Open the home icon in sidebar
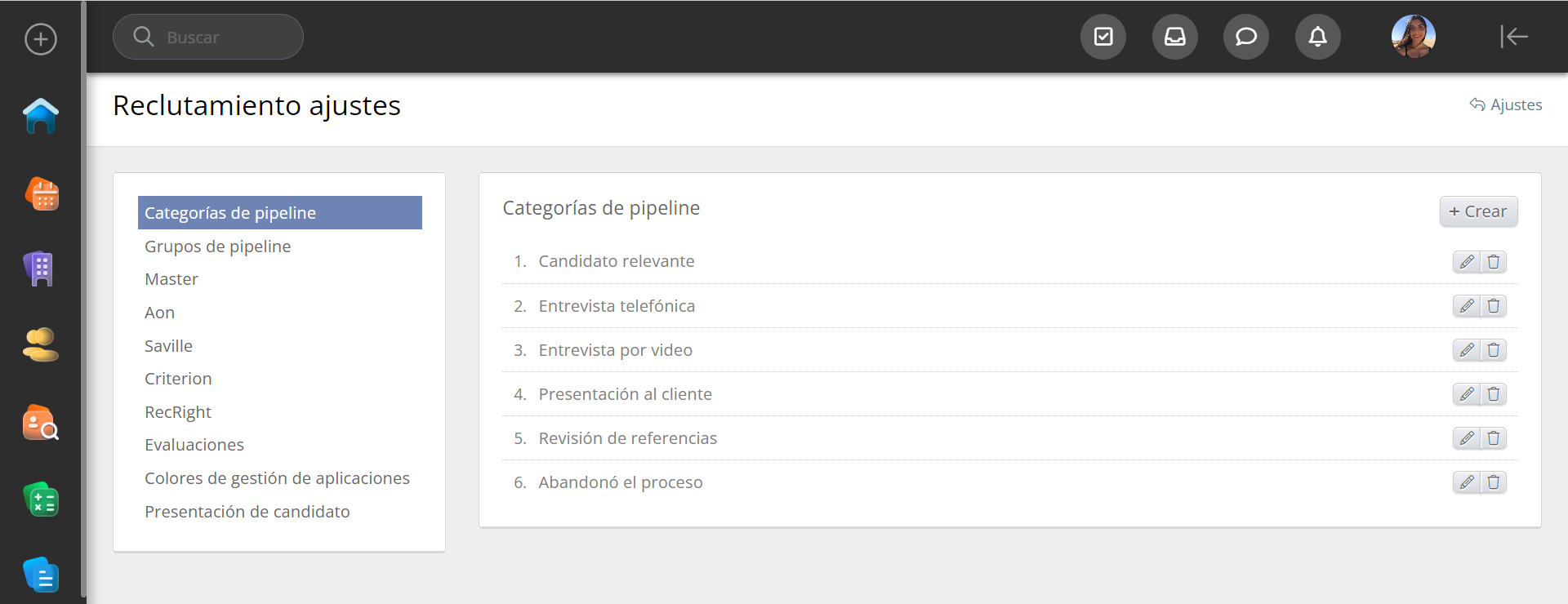 click(41, 116)
